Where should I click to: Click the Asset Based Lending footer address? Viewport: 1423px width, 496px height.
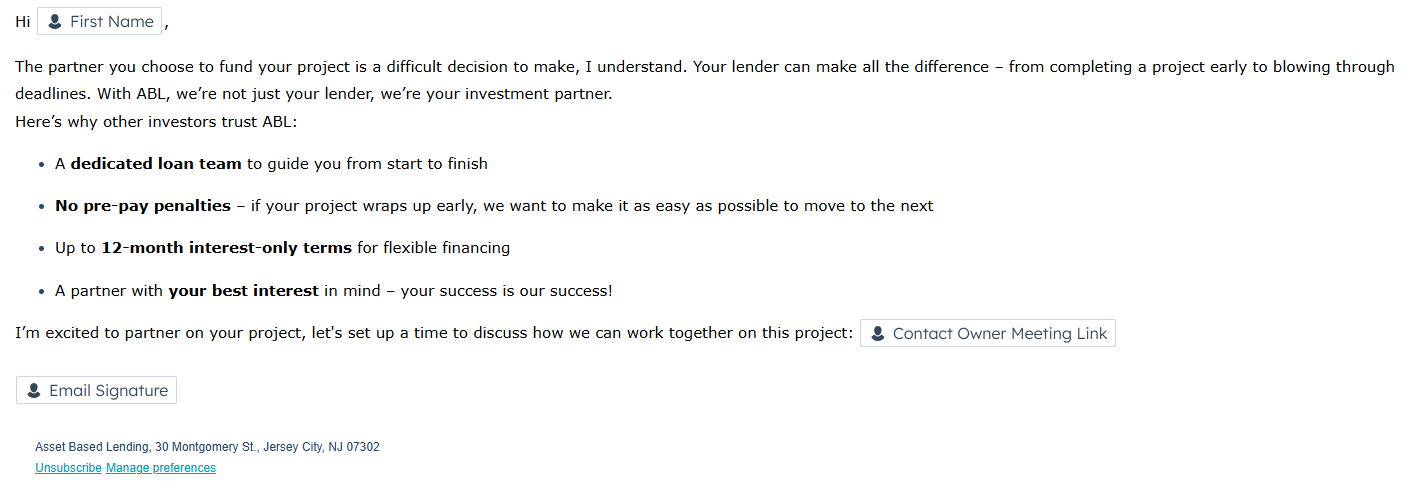pos(207,447)
